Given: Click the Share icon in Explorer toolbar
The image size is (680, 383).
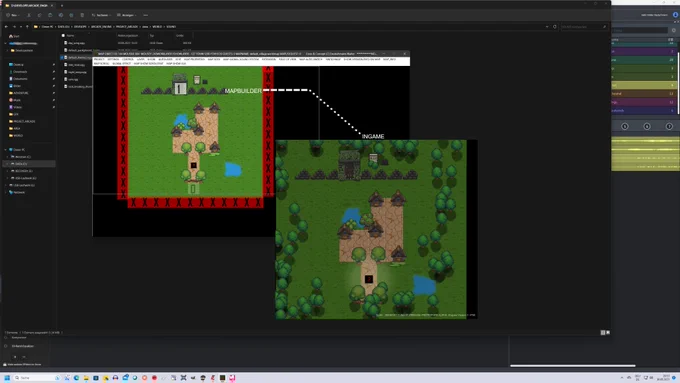Looking at the screenshot, I should point(71,15).
